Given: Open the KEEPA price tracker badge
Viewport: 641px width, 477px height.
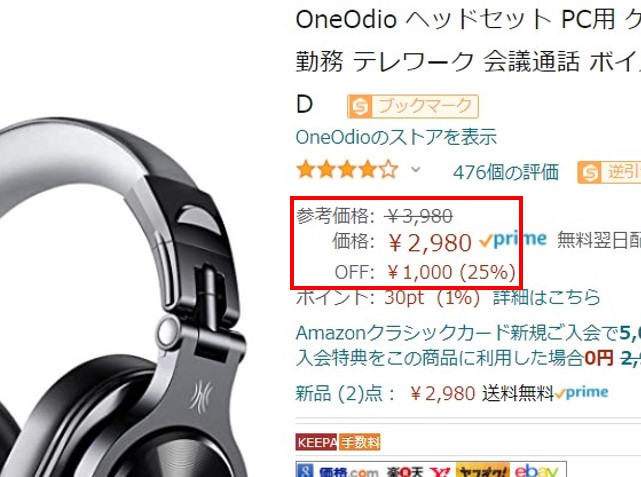Looking at the screenshot, I should click(316, 442).
